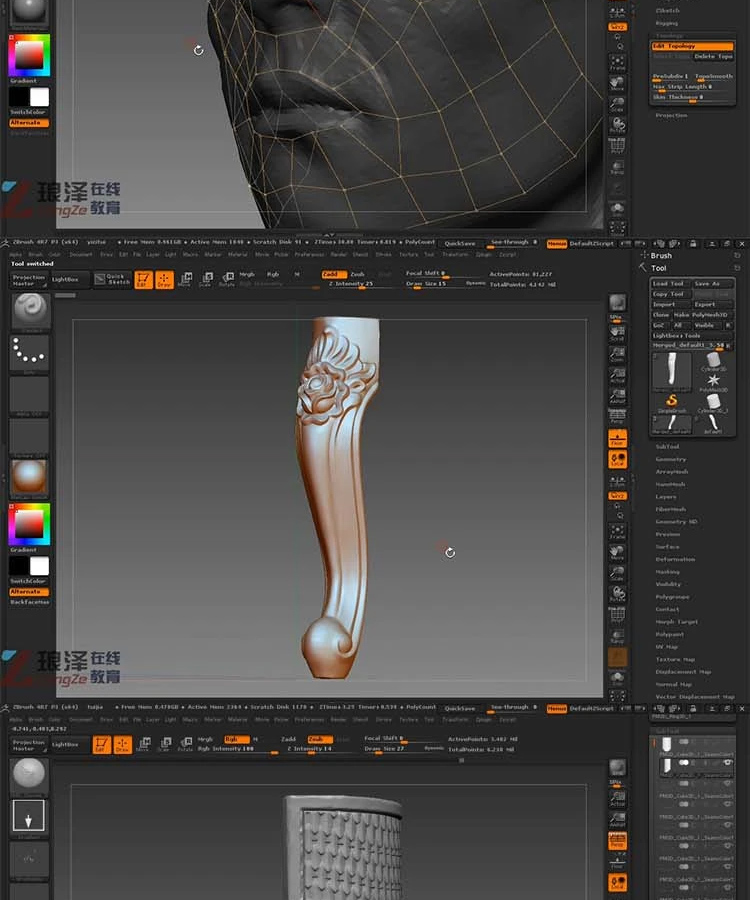750x900 pixels.
Task: Turn off the orange-lit Rgb mode button
Action: pos(236,739)
